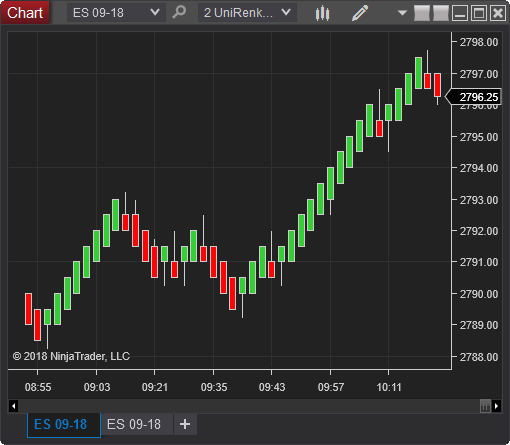The image size is (510, 445).
Task: Click the scrollbar left arrow
Action: (14, 406)
